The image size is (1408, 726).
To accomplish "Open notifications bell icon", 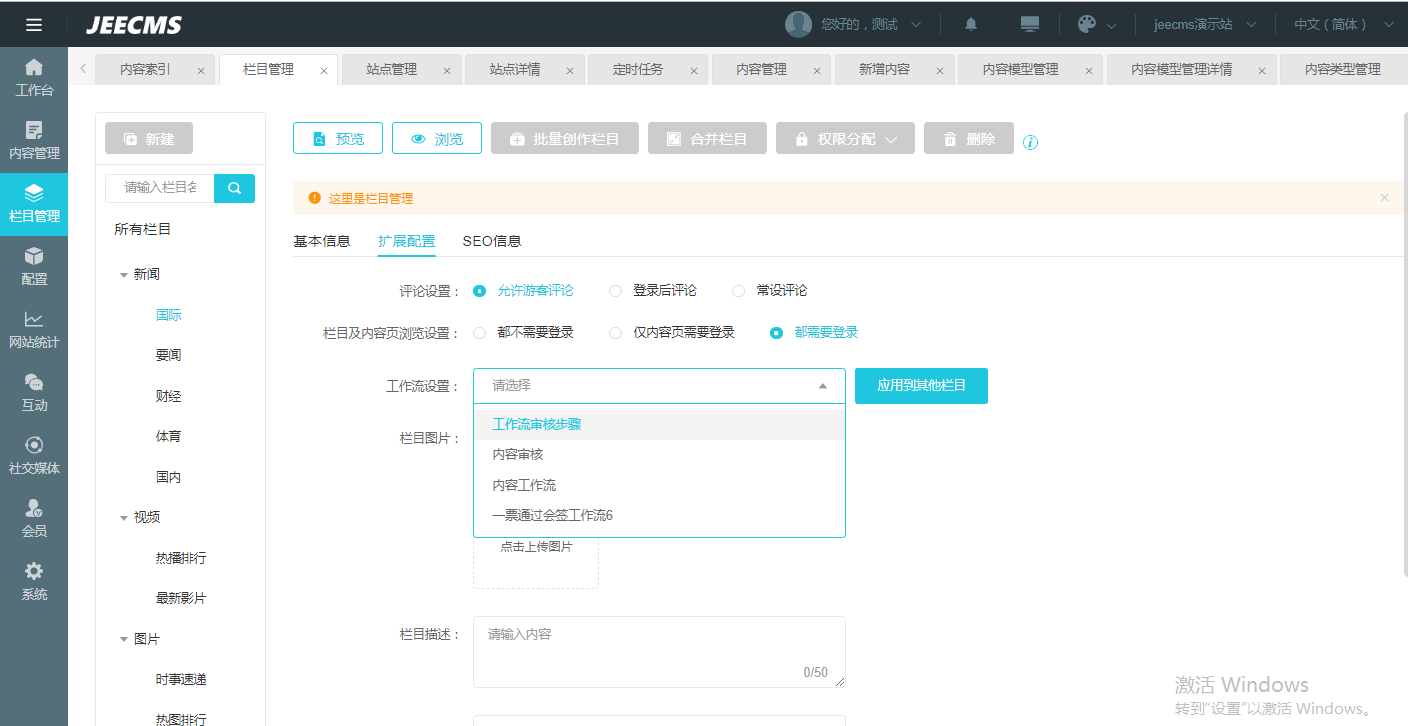I will coord(970,25).
